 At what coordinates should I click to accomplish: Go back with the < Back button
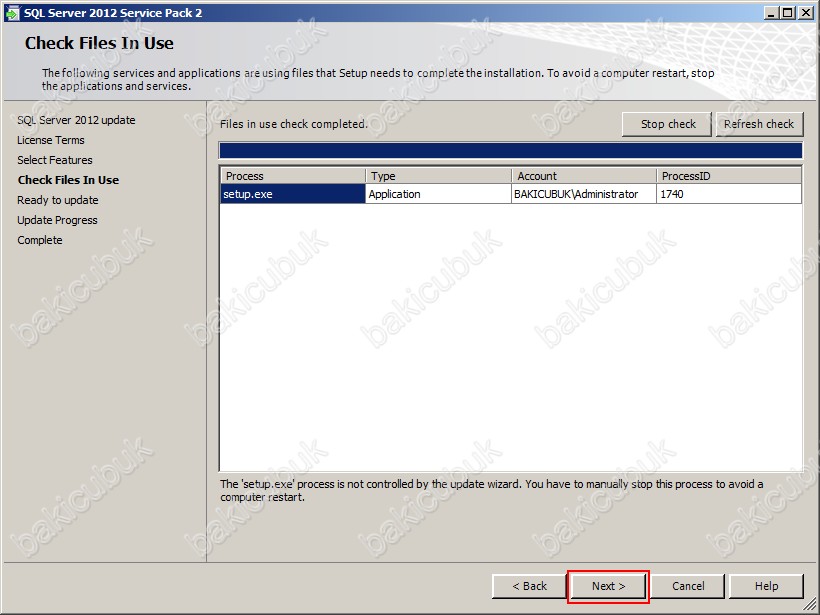tap(529, 586)
